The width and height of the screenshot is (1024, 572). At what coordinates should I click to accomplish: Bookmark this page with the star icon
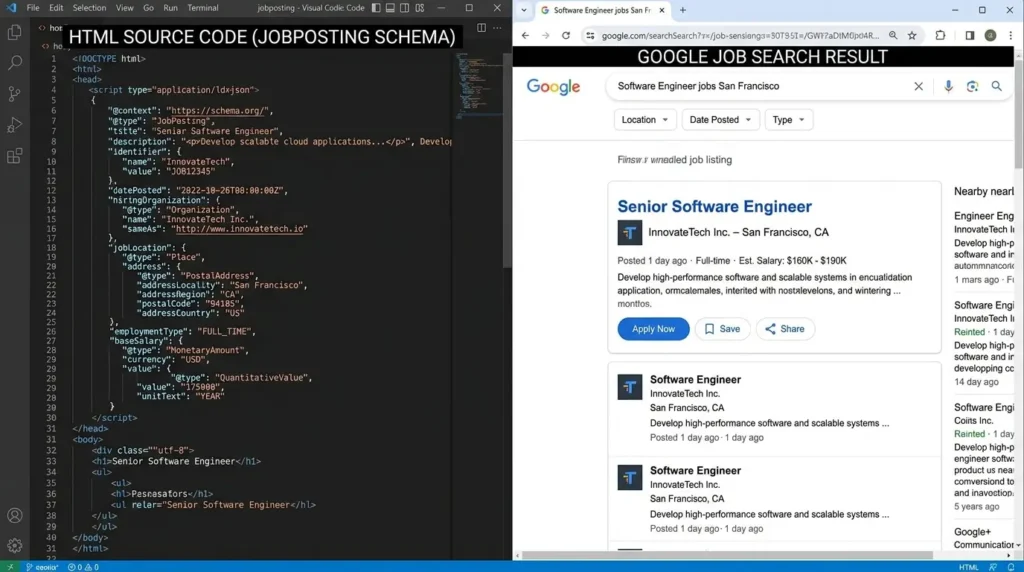click(x=912, y=35)
